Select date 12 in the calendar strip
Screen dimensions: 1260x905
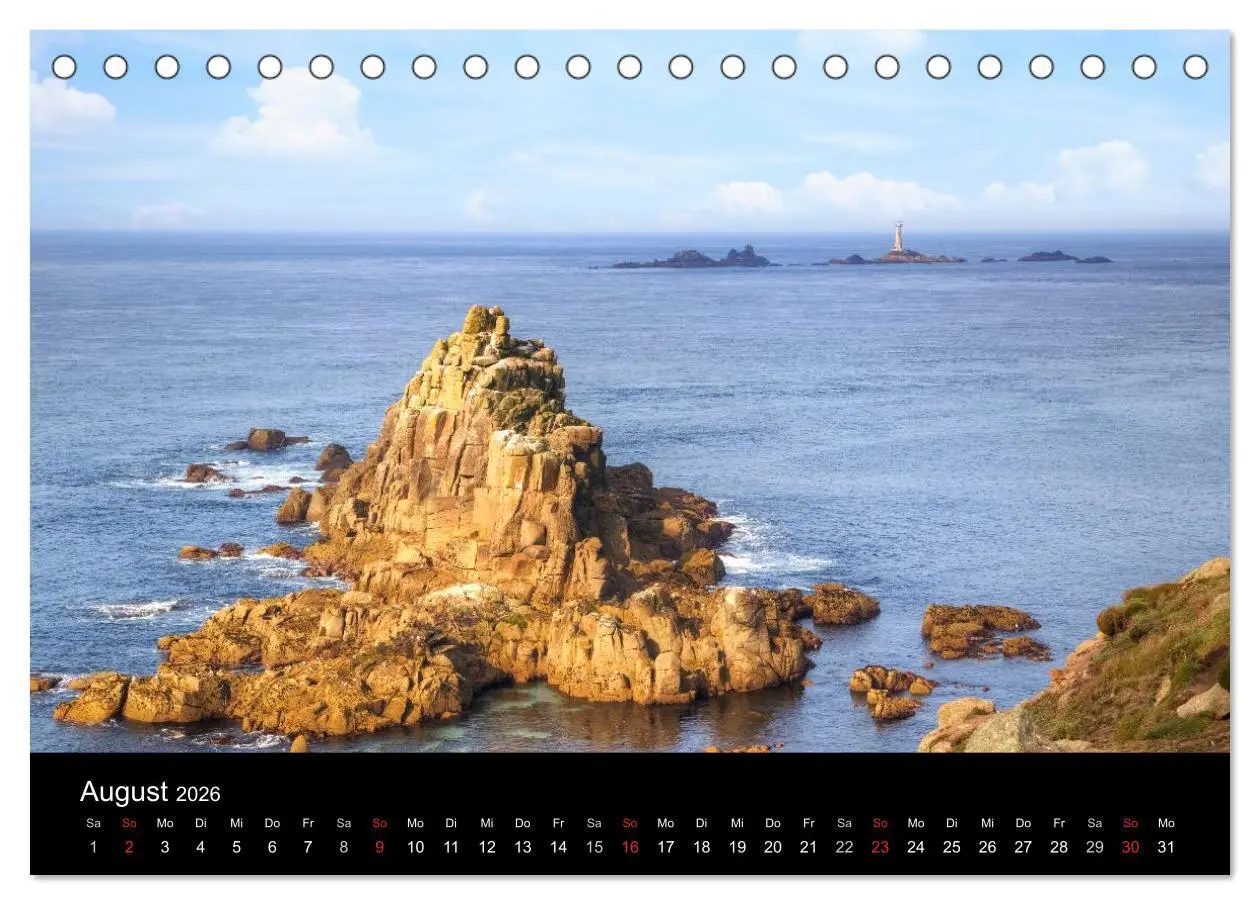tap(487, 847)
